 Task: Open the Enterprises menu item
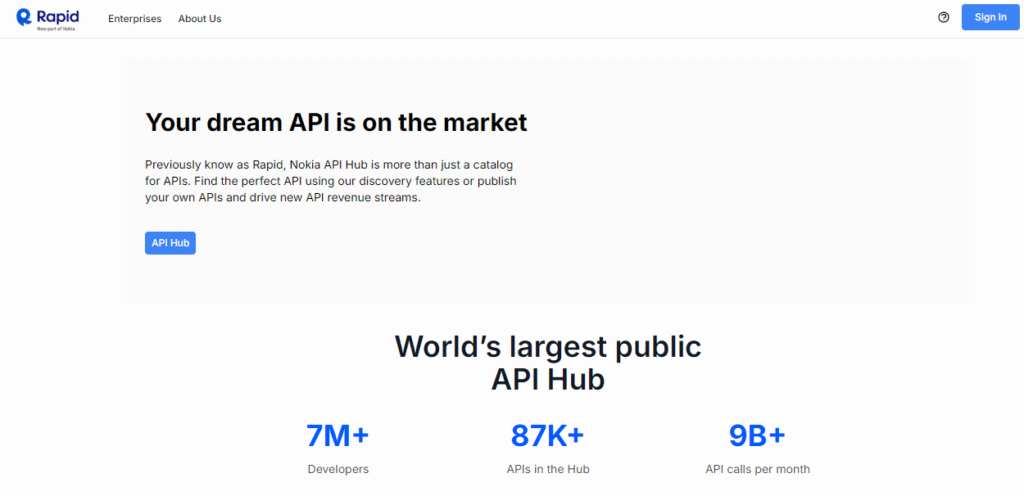pyautogui.click(x=134, y=18)
